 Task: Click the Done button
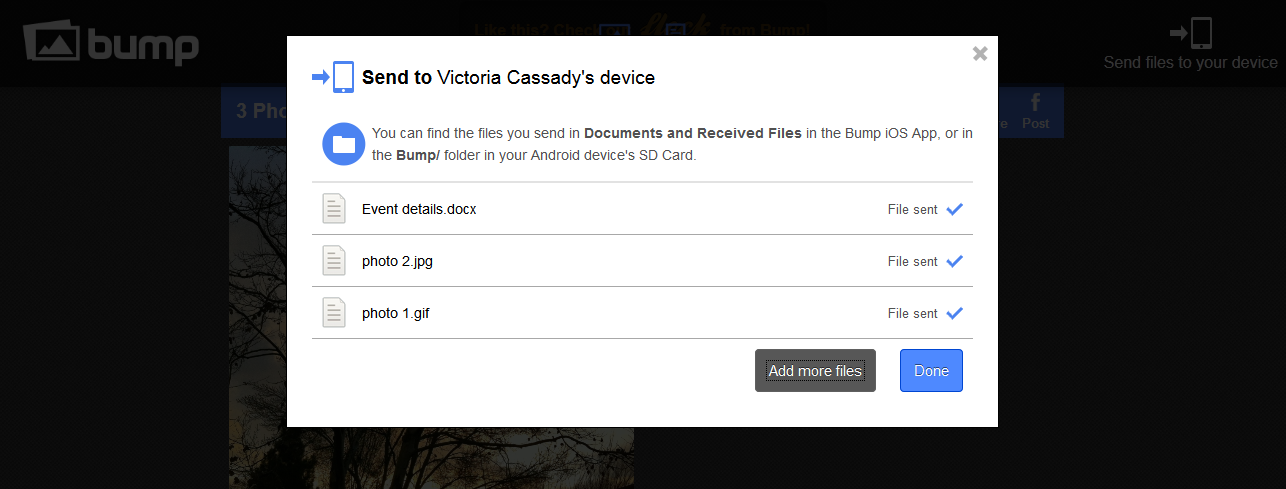click(931, 371)
